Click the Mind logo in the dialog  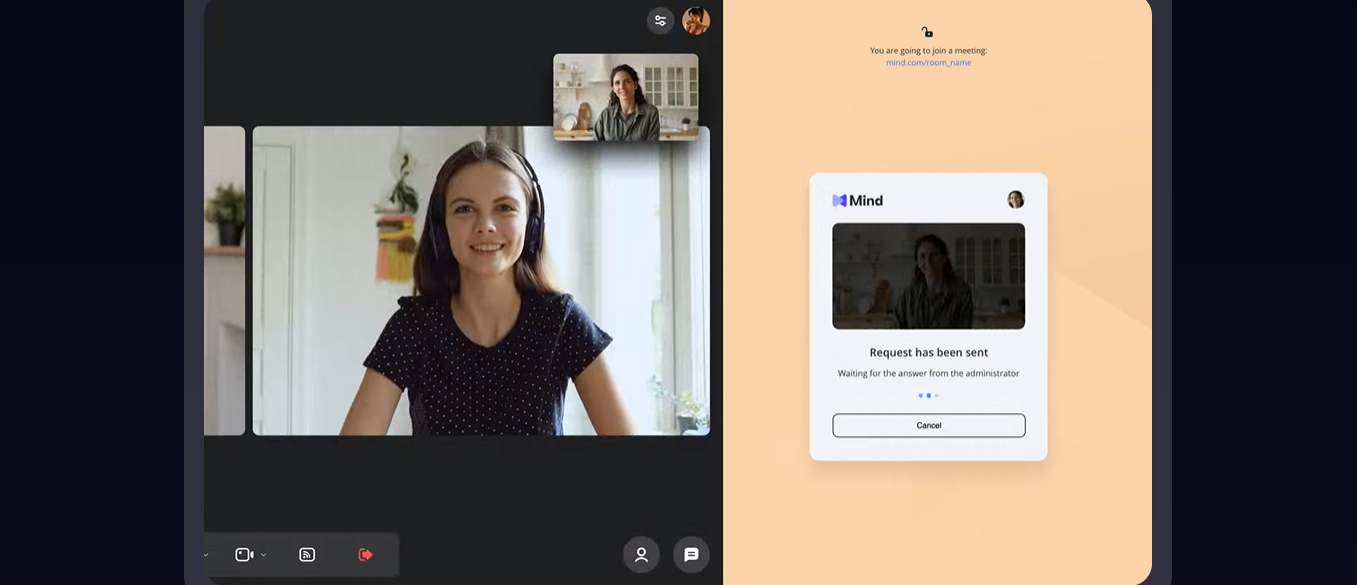click(857, 200)
